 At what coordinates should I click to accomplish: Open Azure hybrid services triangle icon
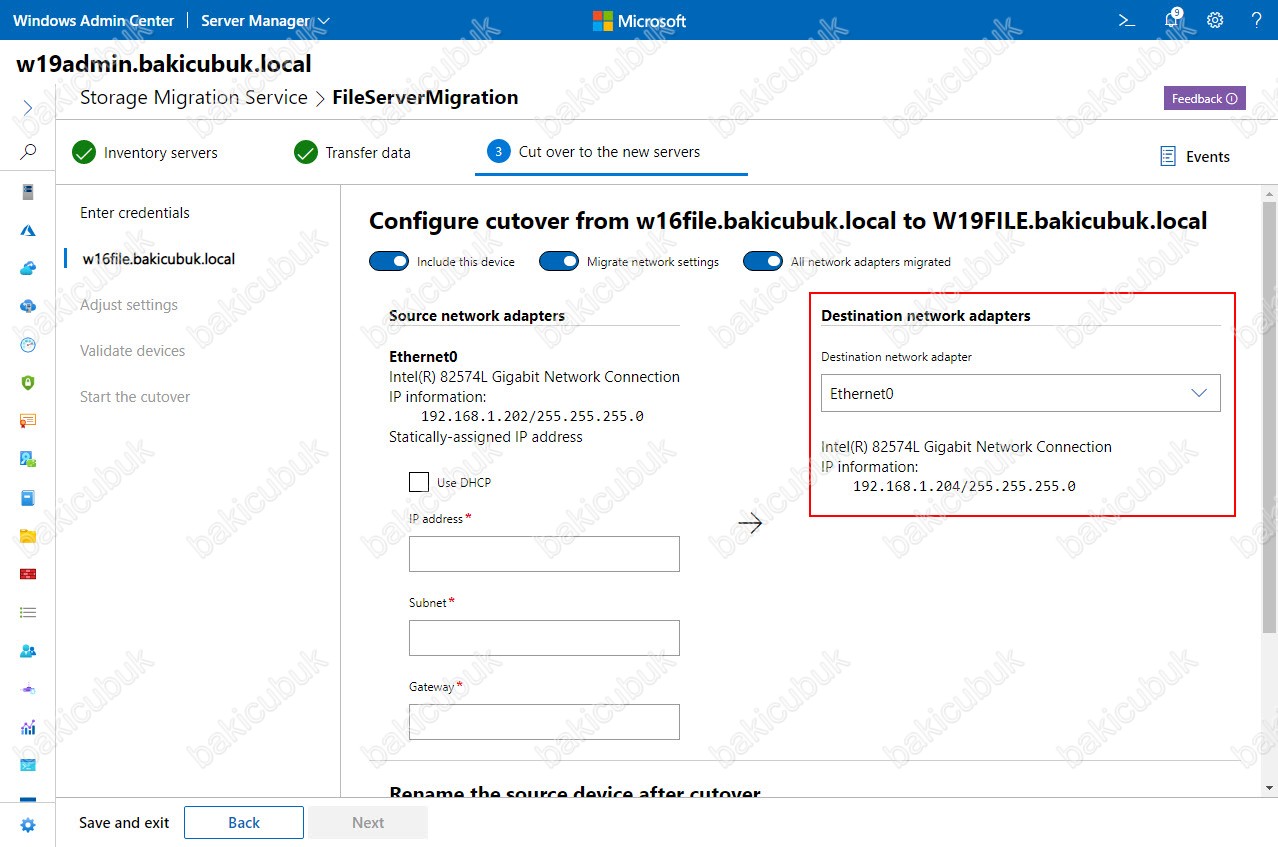28,230
